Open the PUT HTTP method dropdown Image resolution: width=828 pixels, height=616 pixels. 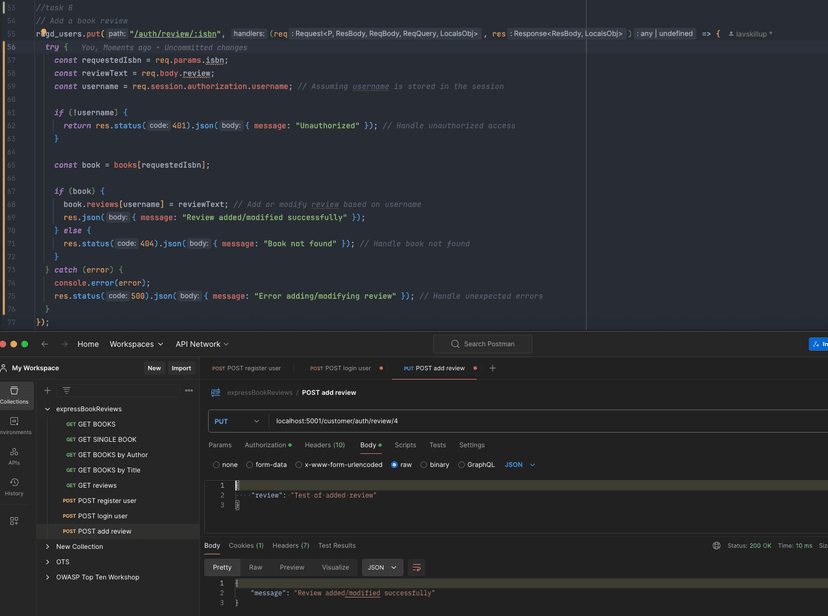click(237, 421)
